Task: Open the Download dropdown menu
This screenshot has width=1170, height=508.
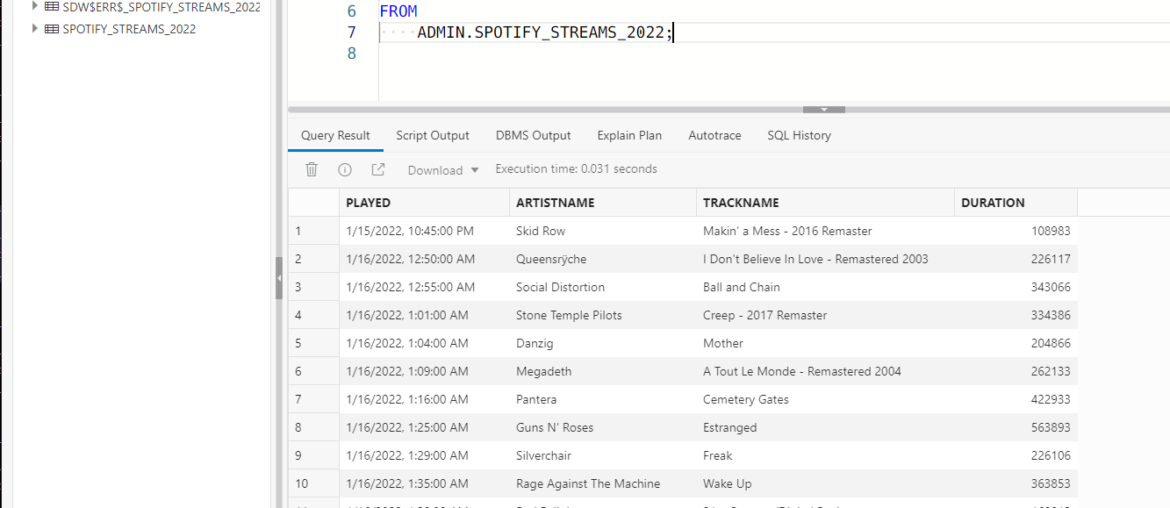Action: 443,170
